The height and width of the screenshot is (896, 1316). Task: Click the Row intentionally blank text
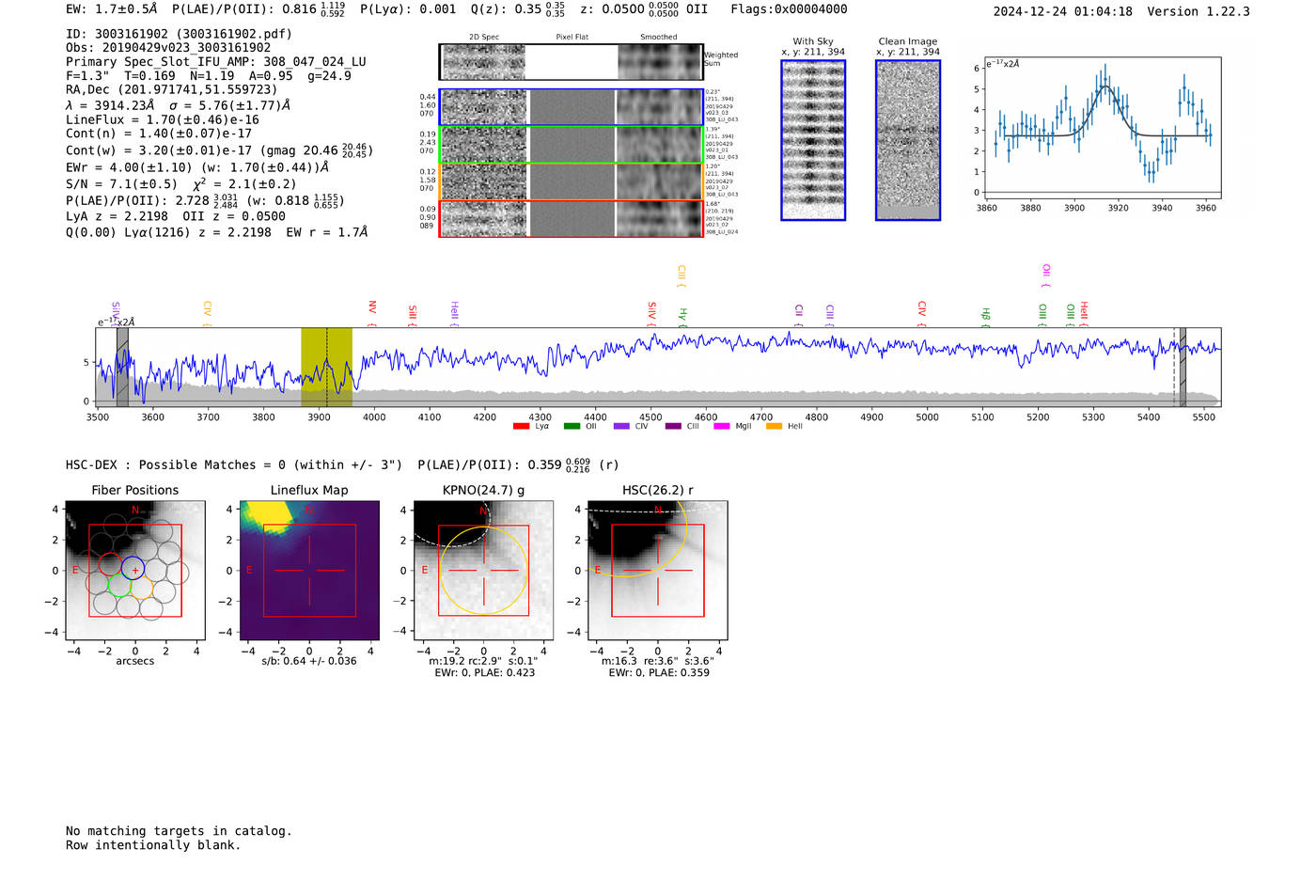[153, 845]
